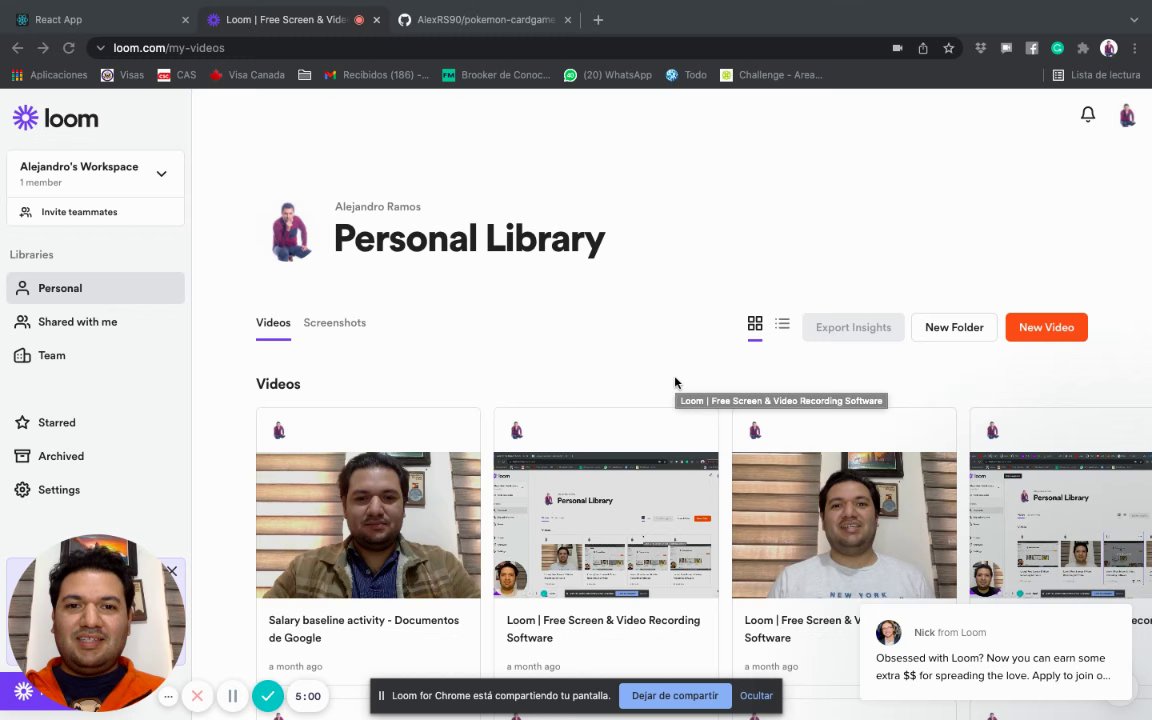Viewport: 1152px width, 720px height.
Task: Open Loom Settings
Action: point(96,490)
